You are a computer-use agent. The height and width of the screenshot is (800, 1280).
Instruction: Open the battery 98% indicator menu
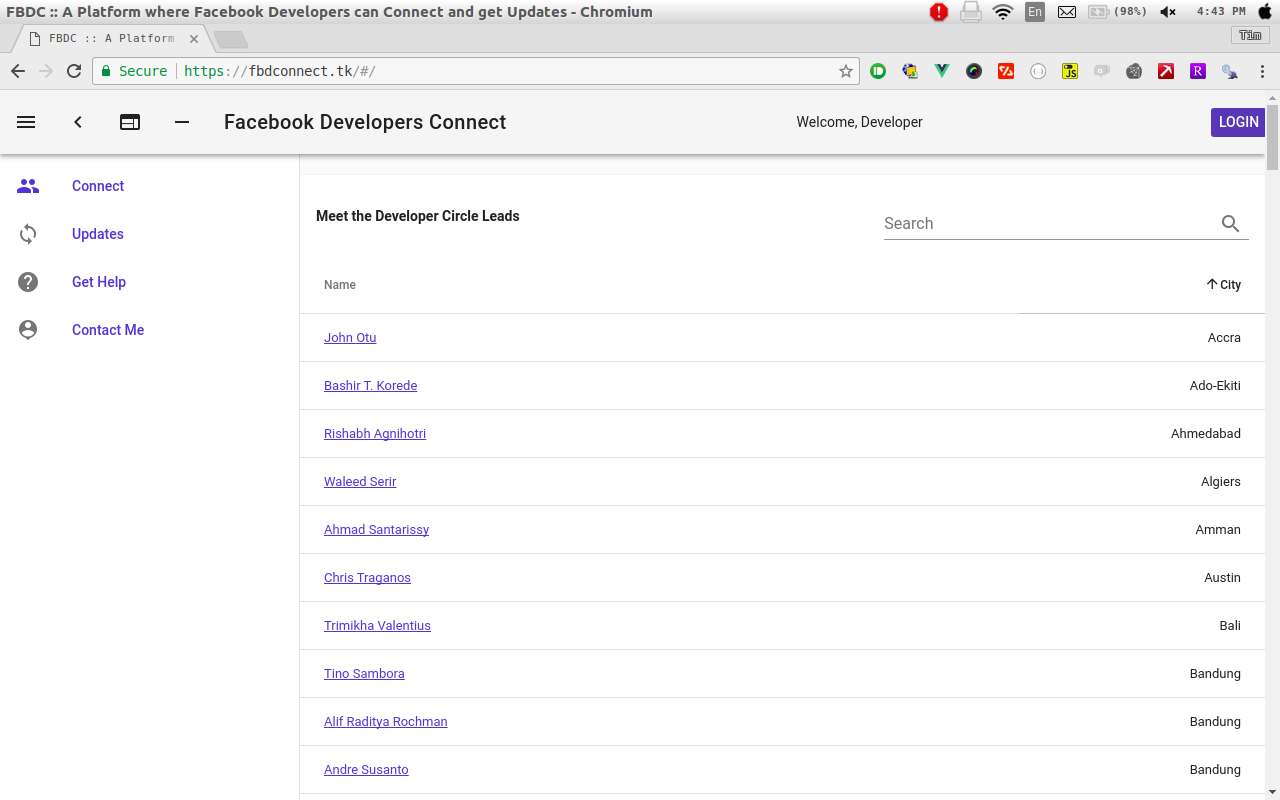(1117, 12)
